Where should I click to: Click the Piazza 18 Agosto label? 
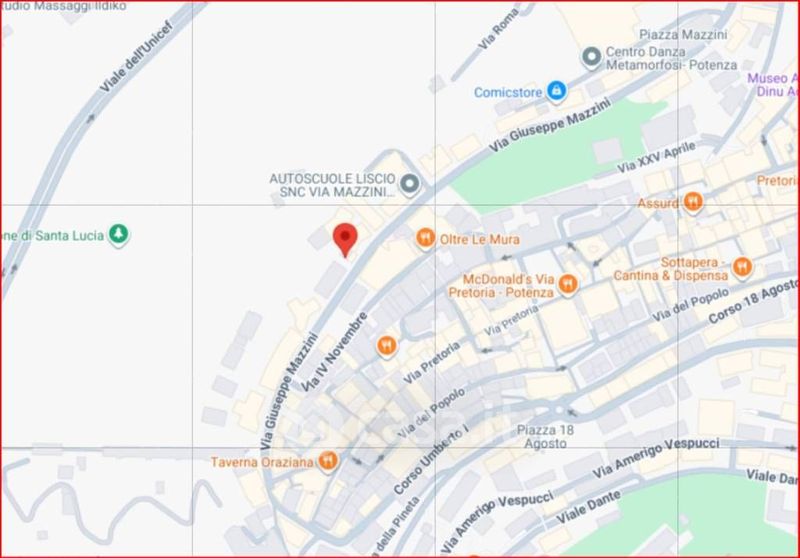click(545, 437)
